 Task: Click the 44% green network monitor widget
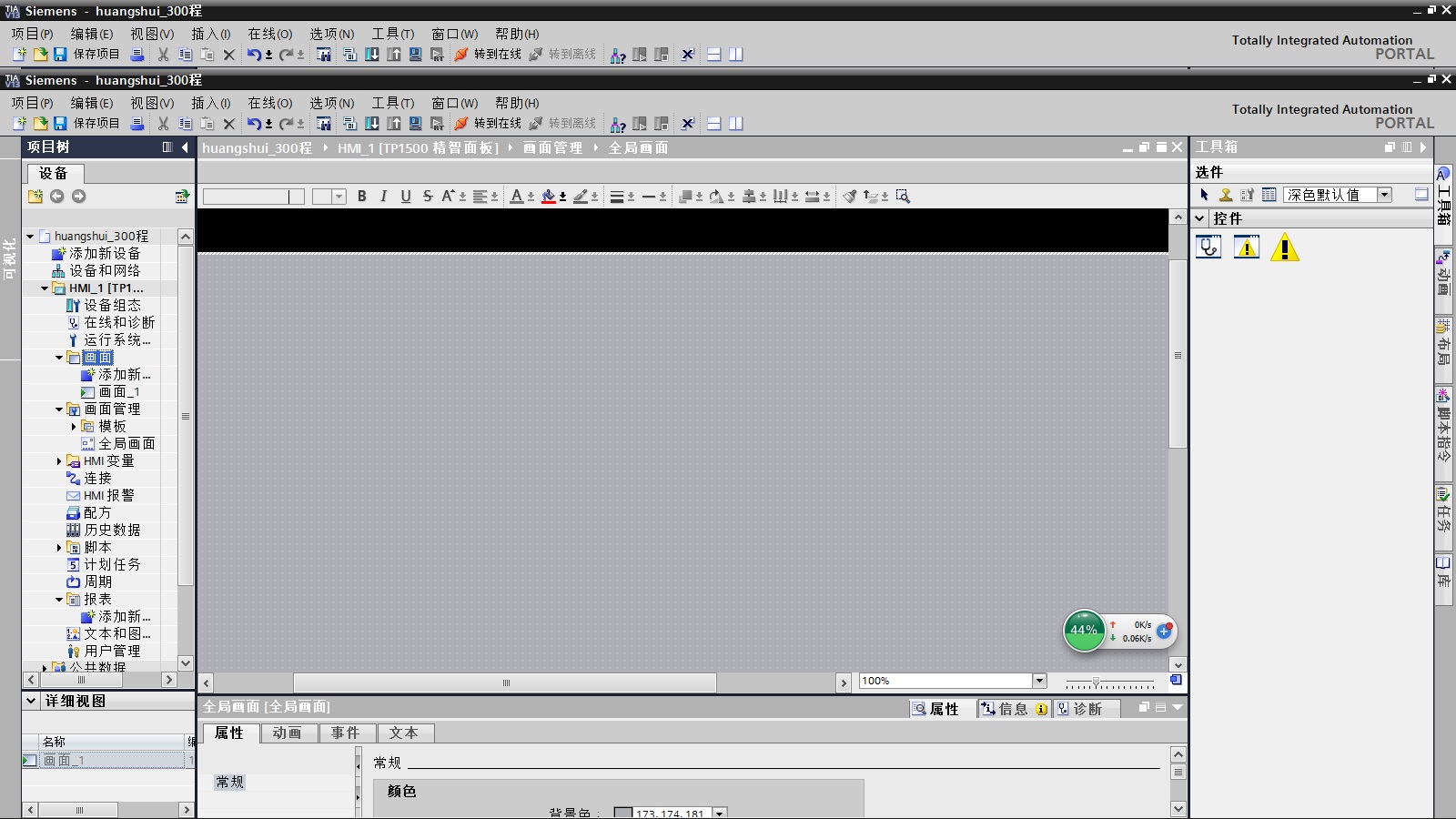pos(1084,630)
